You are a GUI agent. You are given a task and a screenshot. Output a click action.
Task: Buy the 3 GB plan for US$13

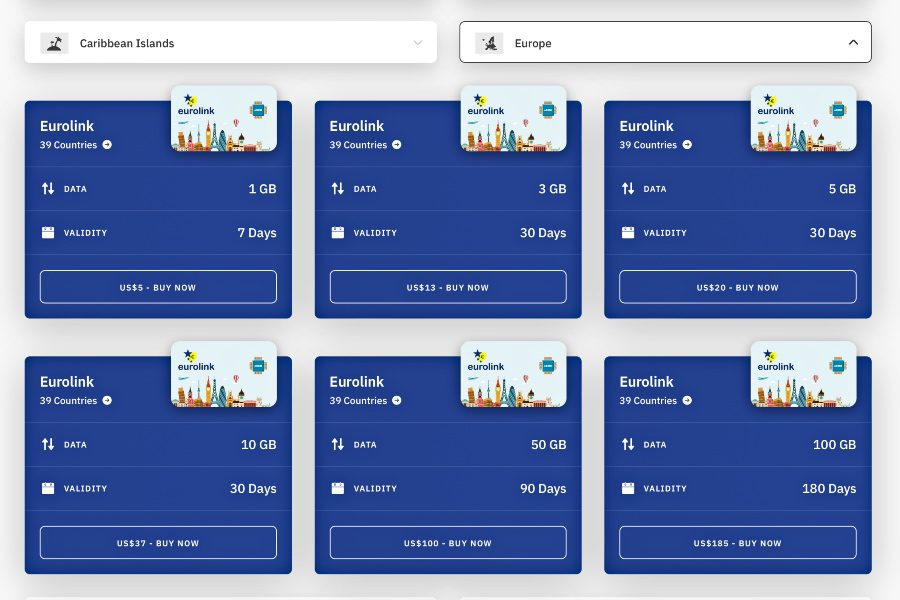[x=448, y=287]
